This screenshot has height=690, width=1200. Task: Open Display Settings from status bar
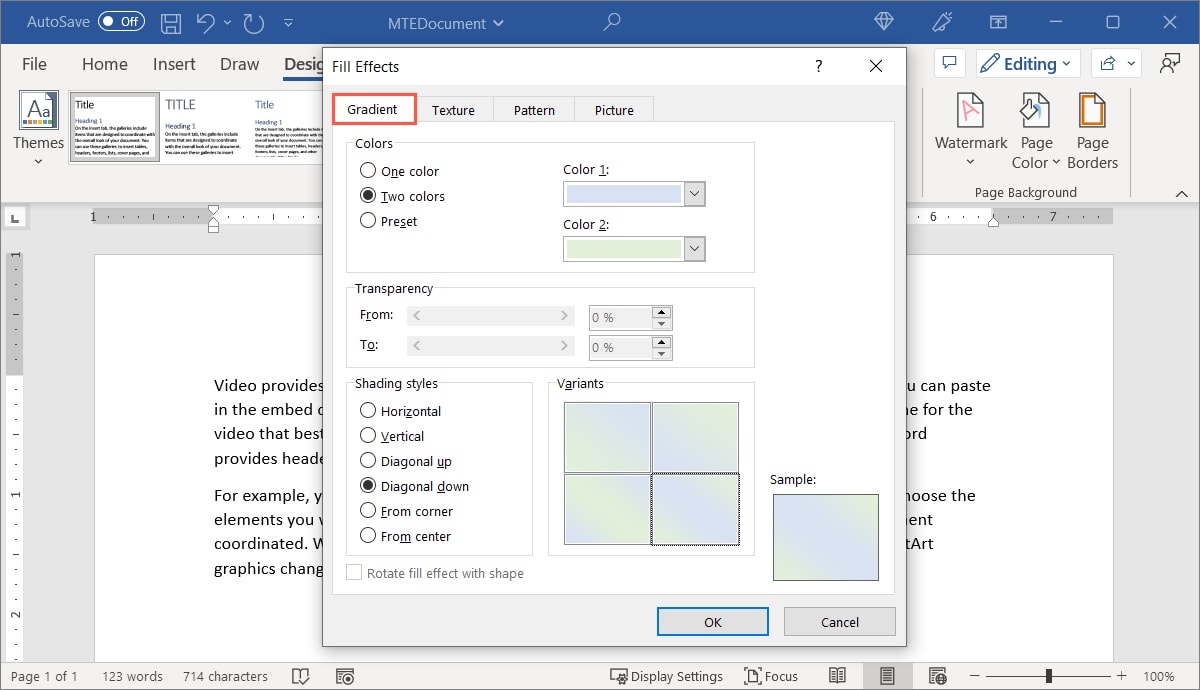[x=666, y=676]
